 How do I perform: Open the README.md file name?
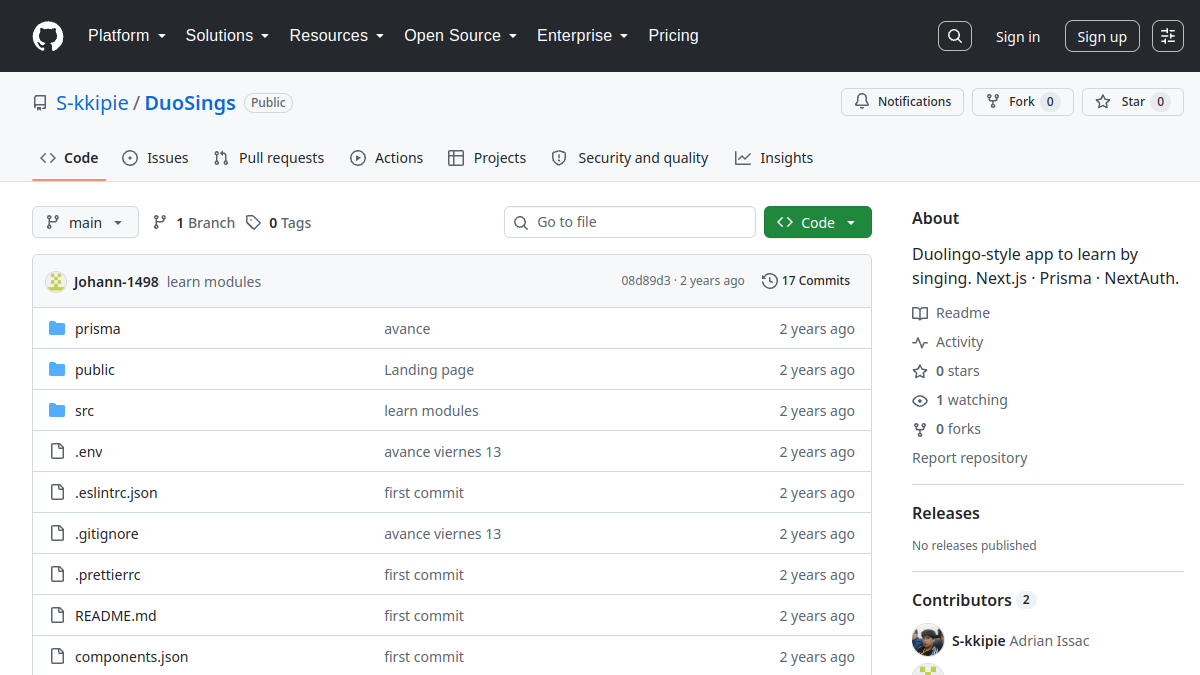(x=116, y=616)
